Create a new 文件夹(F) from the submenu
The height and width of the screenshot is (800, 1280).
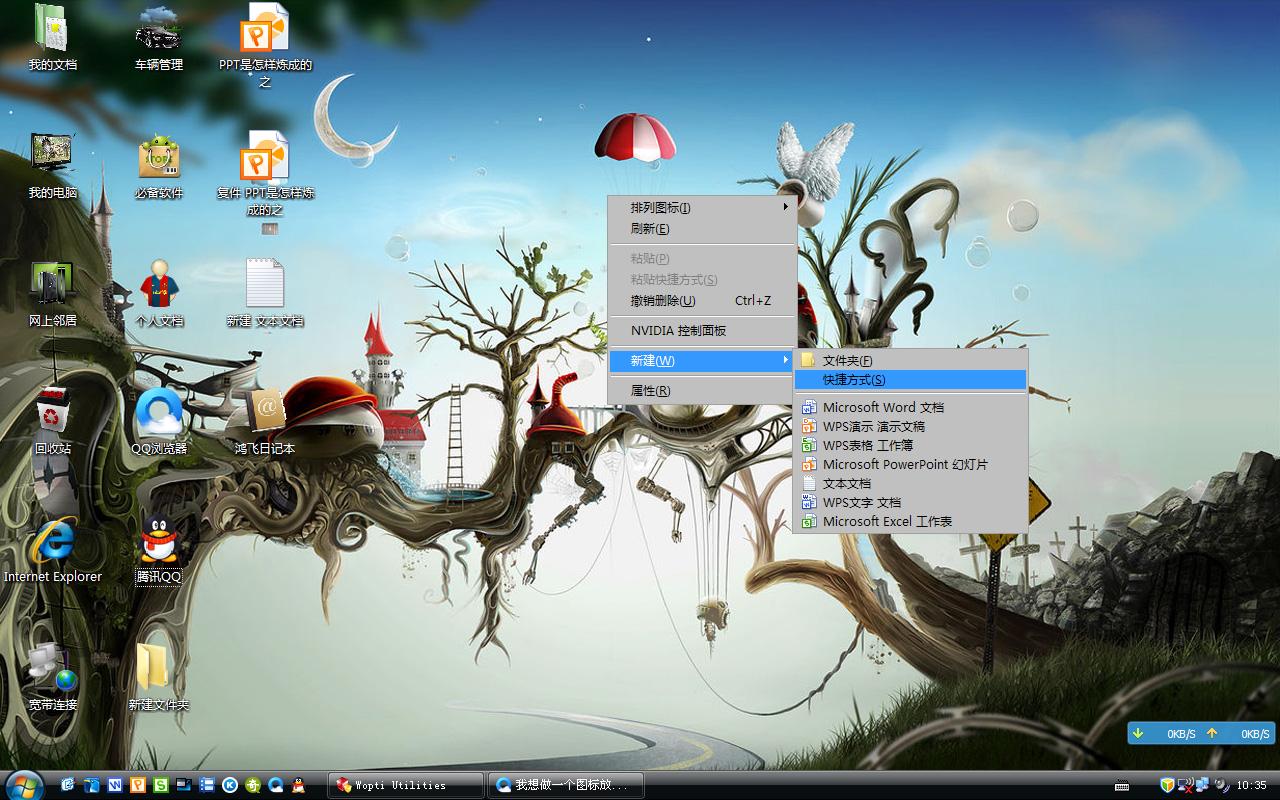[910, 361]
